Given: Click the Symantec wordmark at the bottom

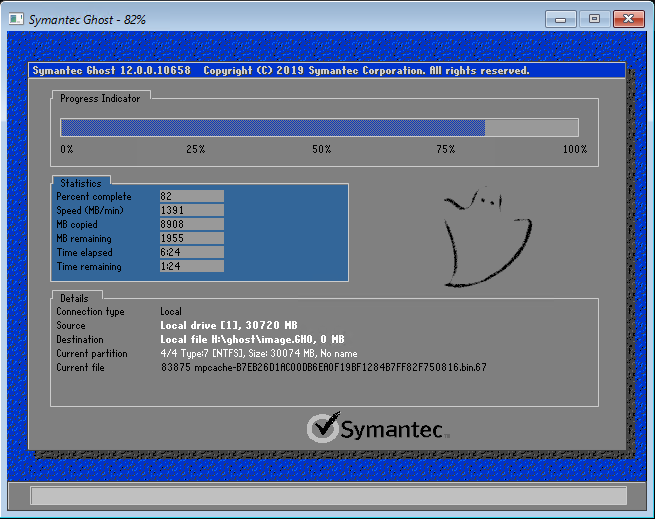Looking at the screenshot, I should click(x=392, y=429).
